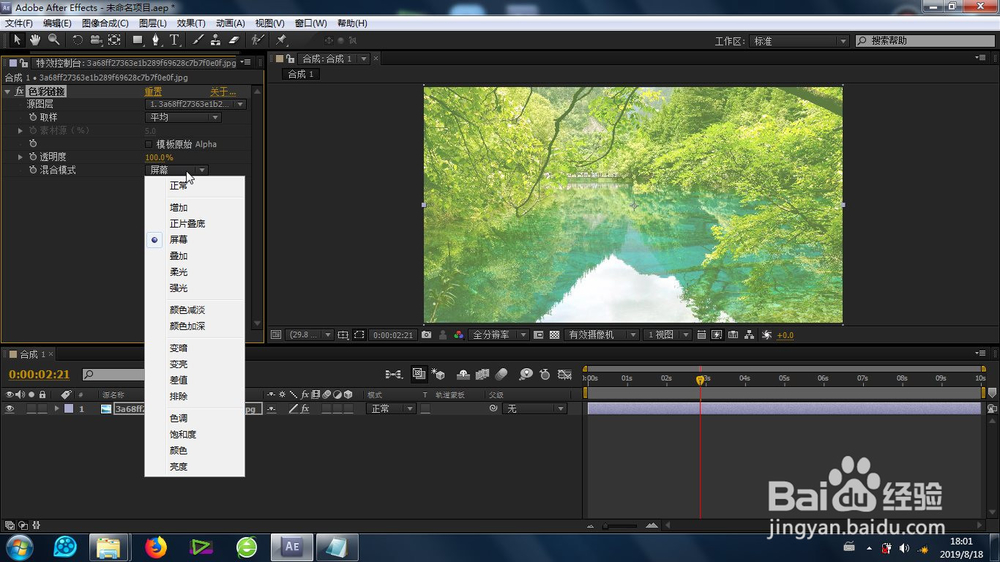Select the Eraser tool
This screenshot has width=1000, height=562.
click(234, 40)
